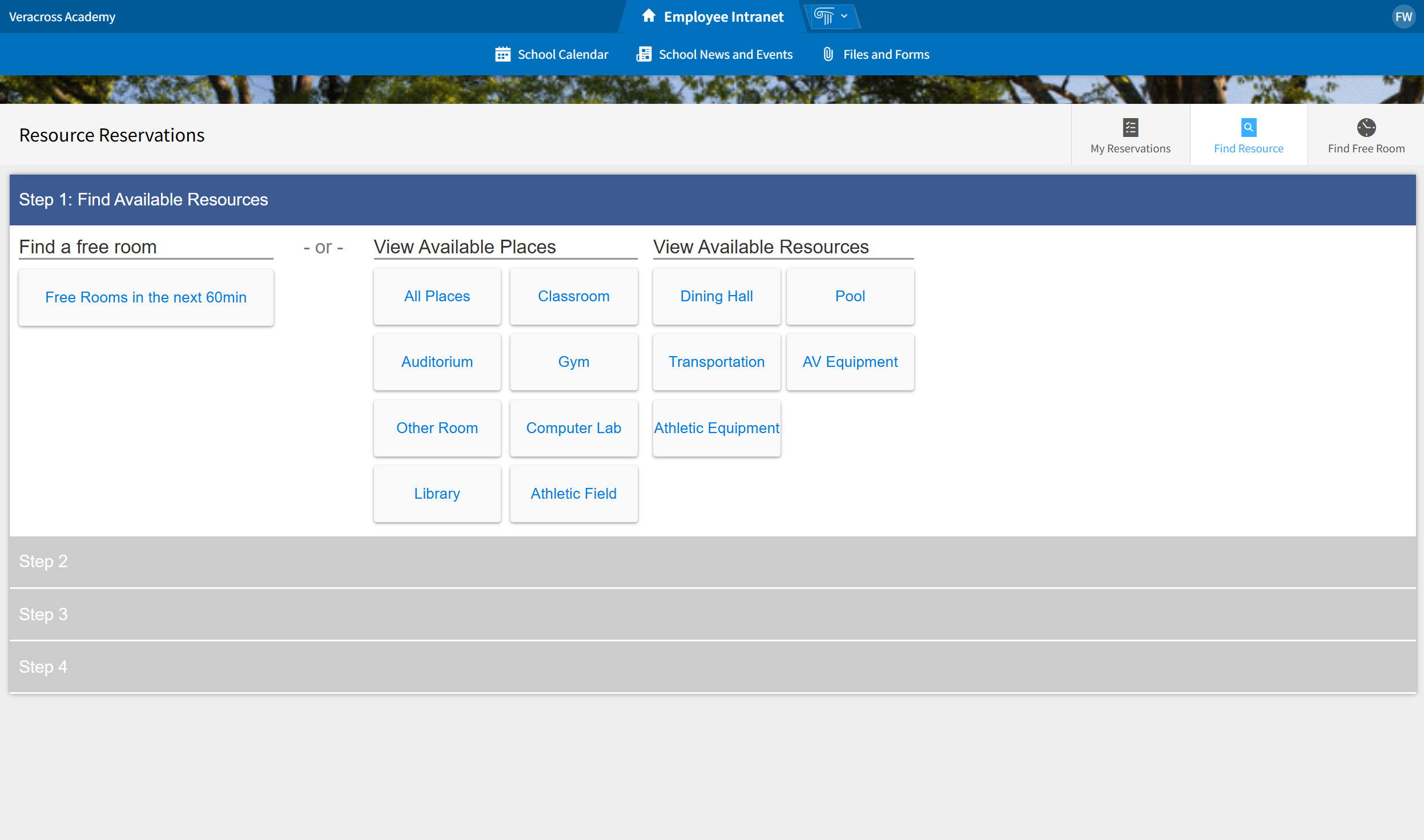Click the Library place option
1424x840 pixels.
[437, 494]
